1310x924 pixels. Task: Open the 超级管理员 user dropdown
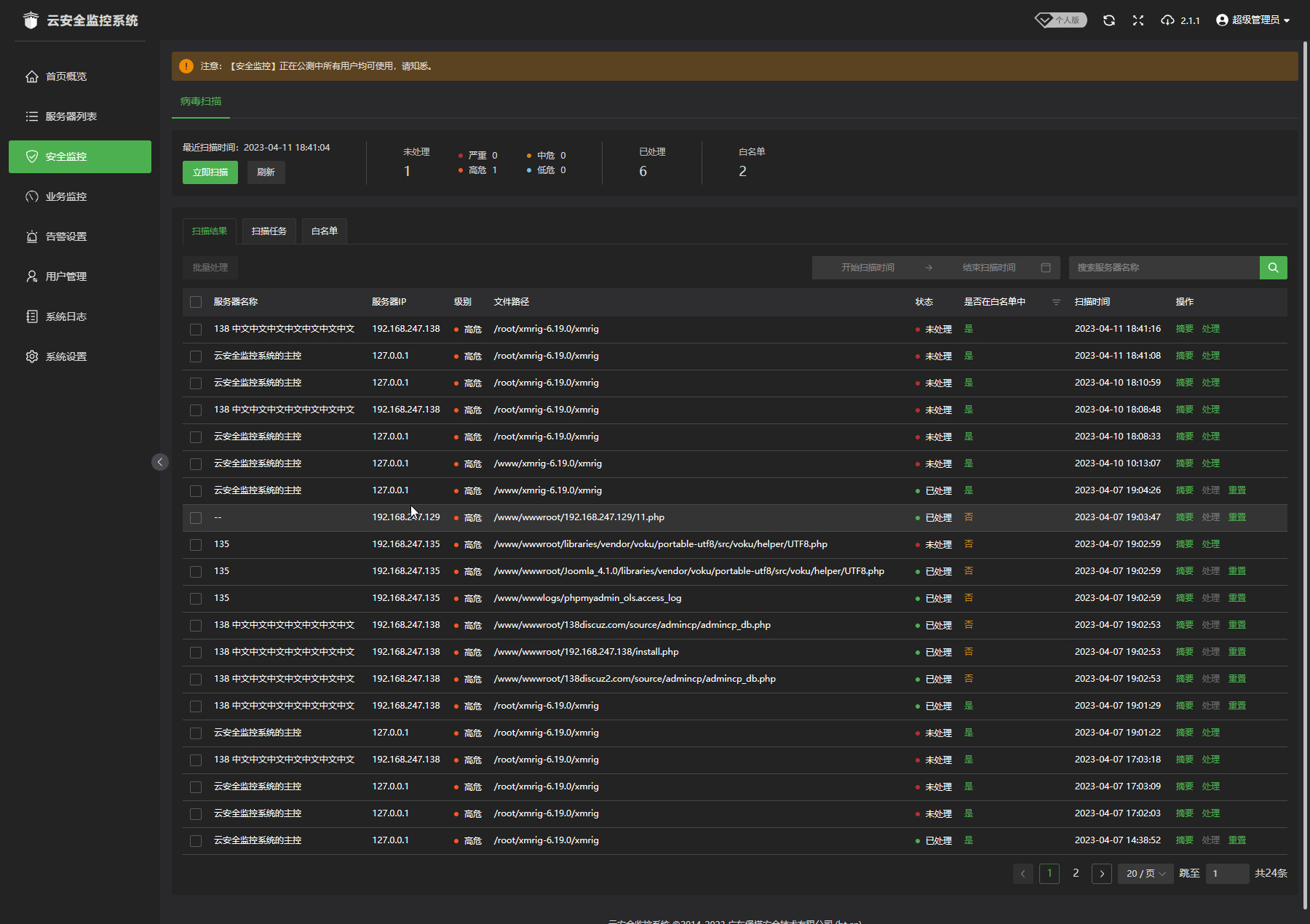(1253, 20)
